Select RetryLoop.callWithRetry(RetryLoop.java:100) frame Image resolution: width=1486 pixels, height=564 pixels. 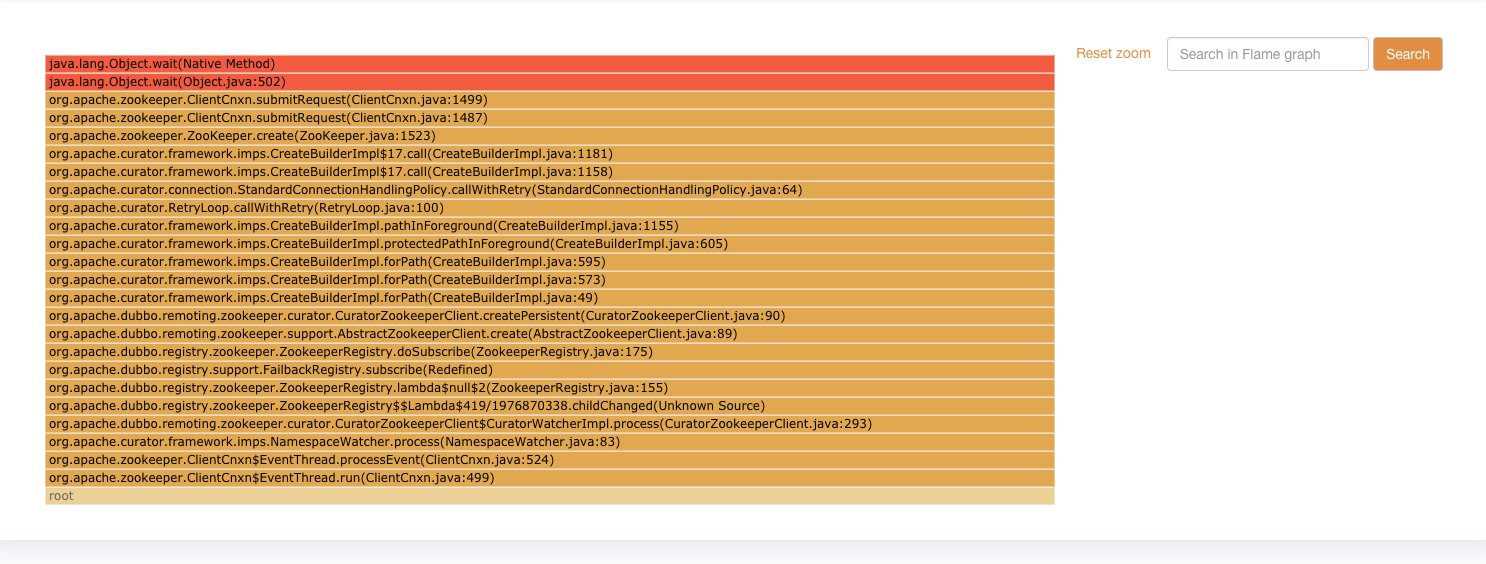pos(550,208)
